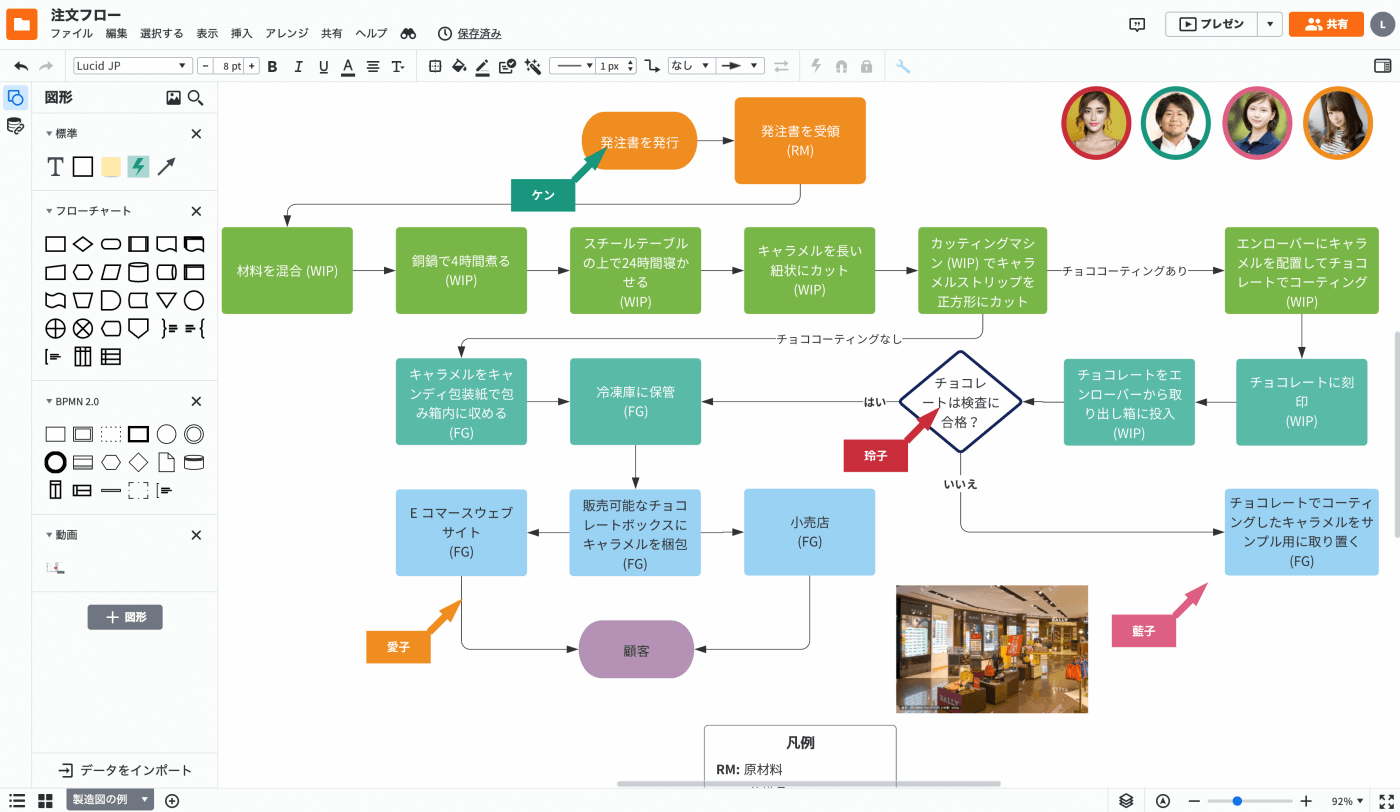Open the アレンジ menu
The width and height of the screenshot is (1400, 812).
coord(286,32)
